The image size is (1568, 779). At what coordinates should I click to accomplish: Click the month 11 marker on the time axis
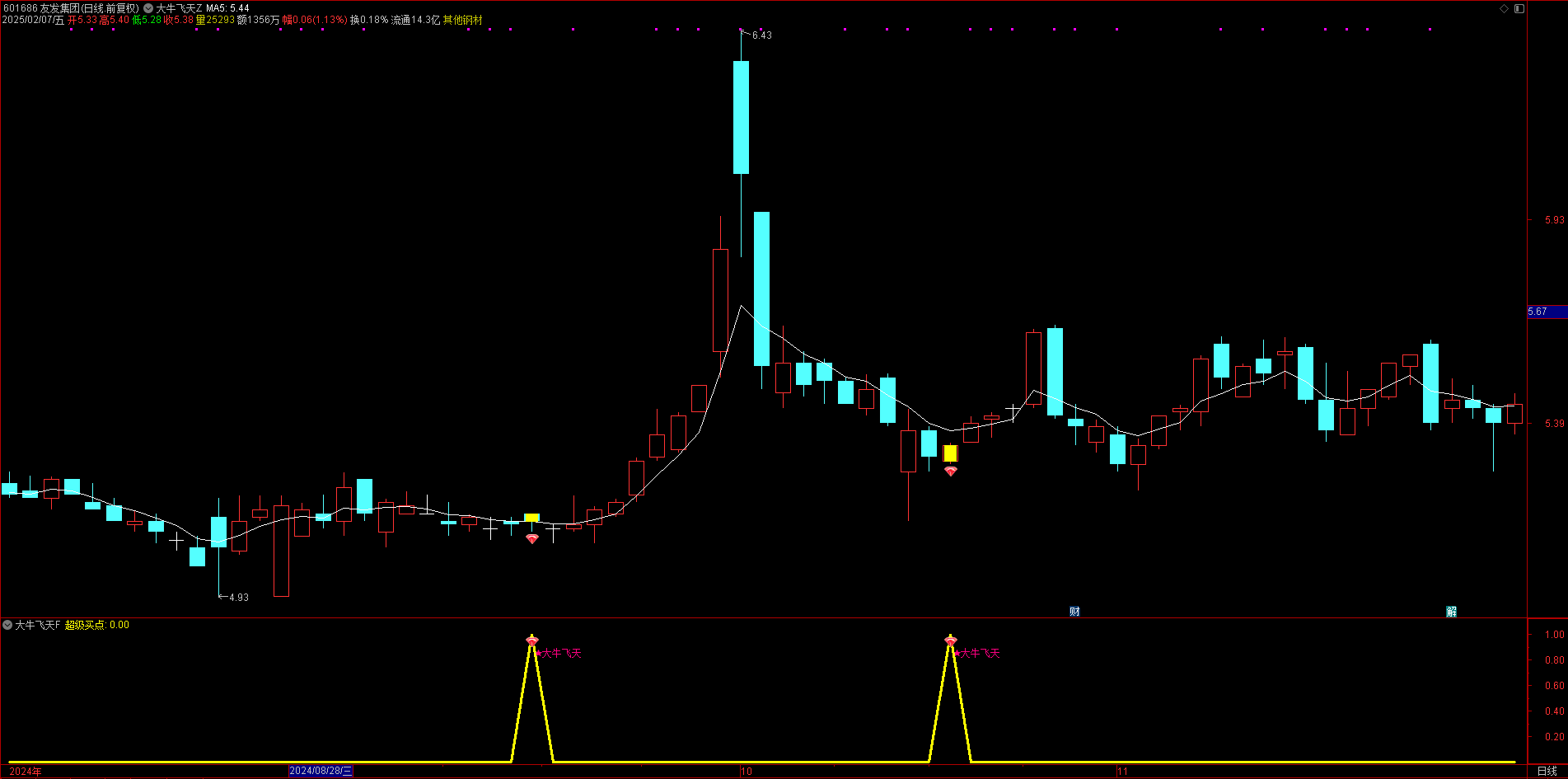tap(1122, 772)
